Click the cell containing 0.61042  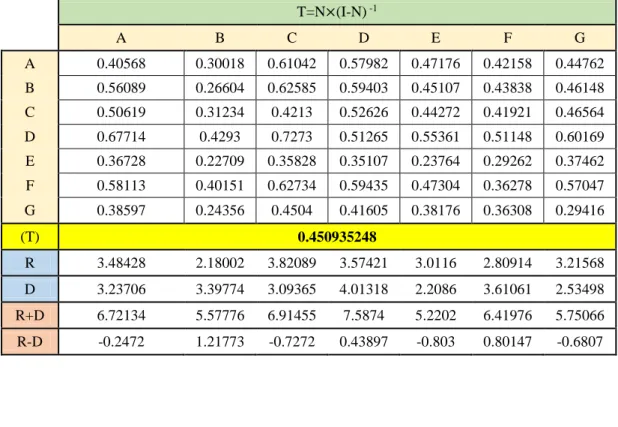click(x=292, y=63)
